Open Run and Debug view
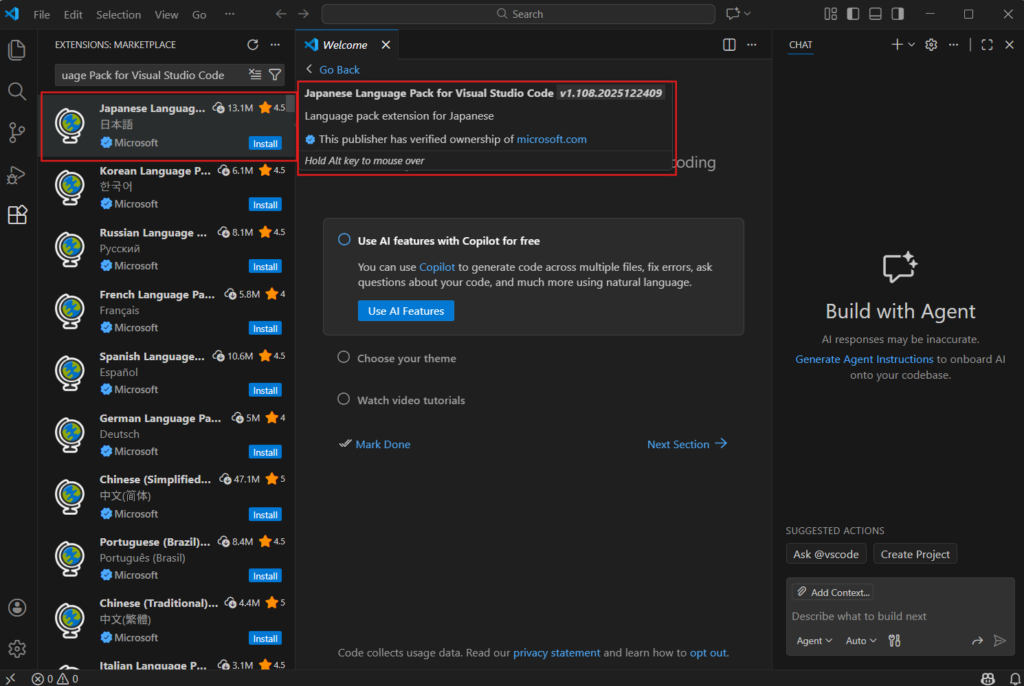 [x=17, y=174]
